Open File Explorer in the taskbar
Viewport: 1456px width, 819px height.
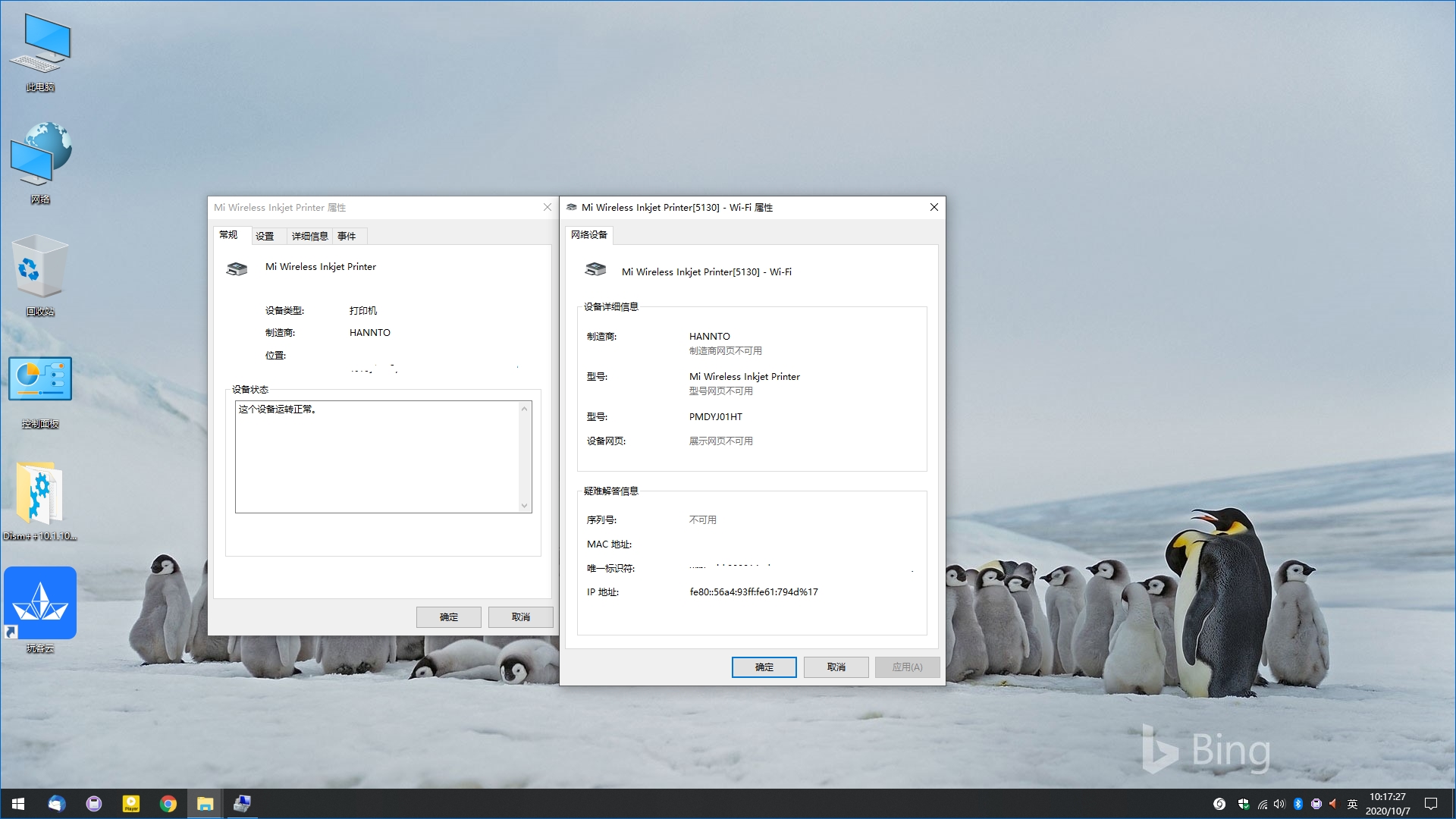click(x=205, y=804)
